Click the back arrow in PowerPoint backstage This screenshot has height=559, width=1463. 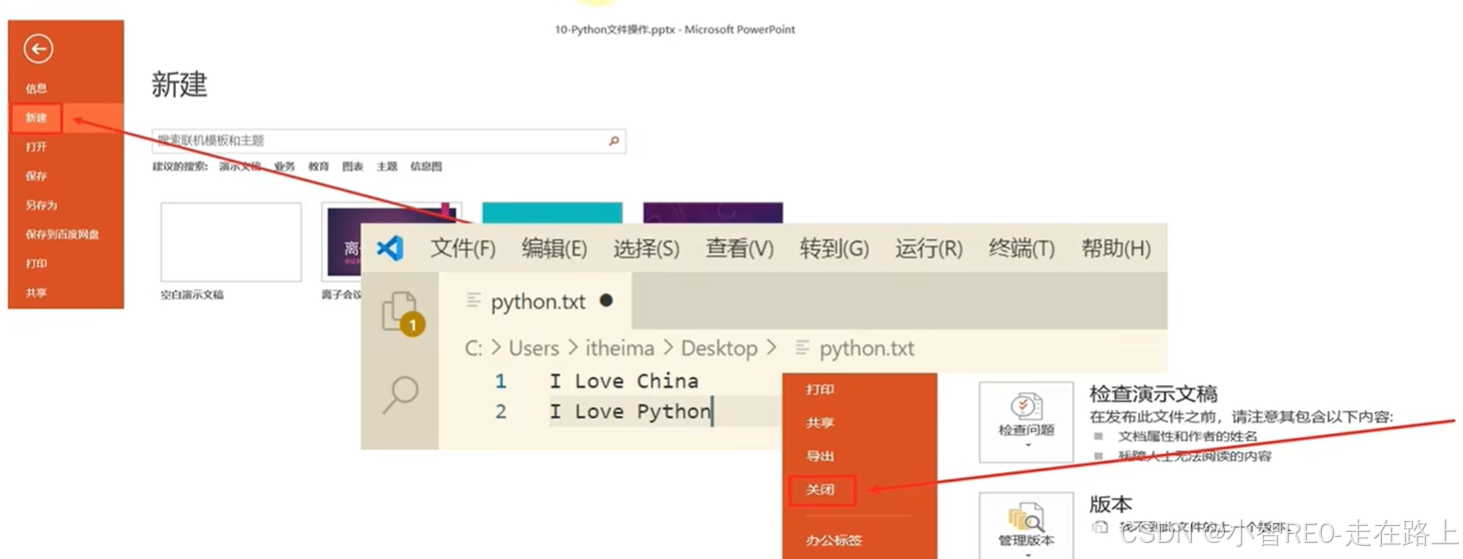(38, 48)
